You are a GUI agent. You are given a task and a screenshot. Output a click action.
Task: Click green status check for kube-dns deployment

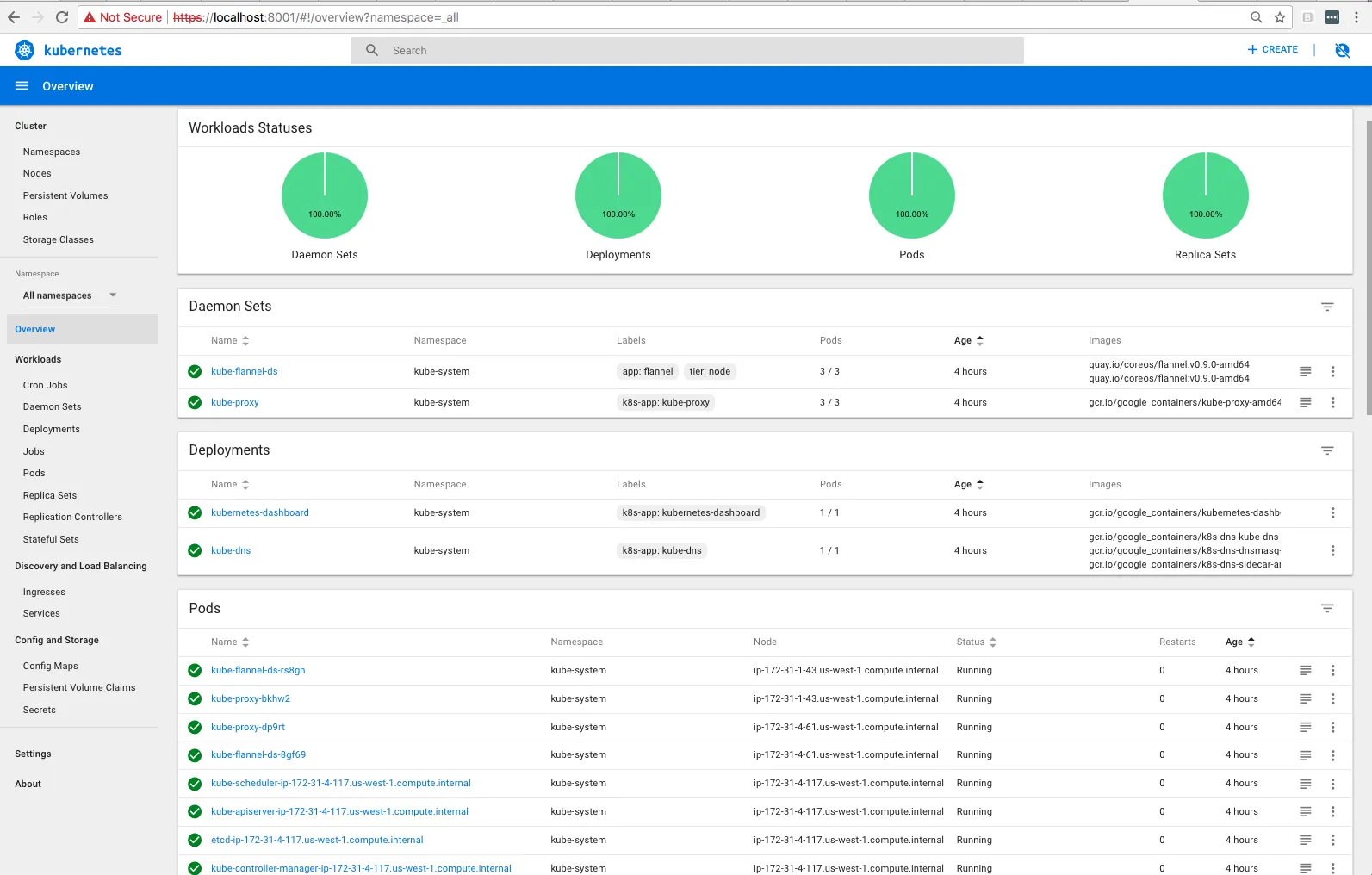pos(195,550)
